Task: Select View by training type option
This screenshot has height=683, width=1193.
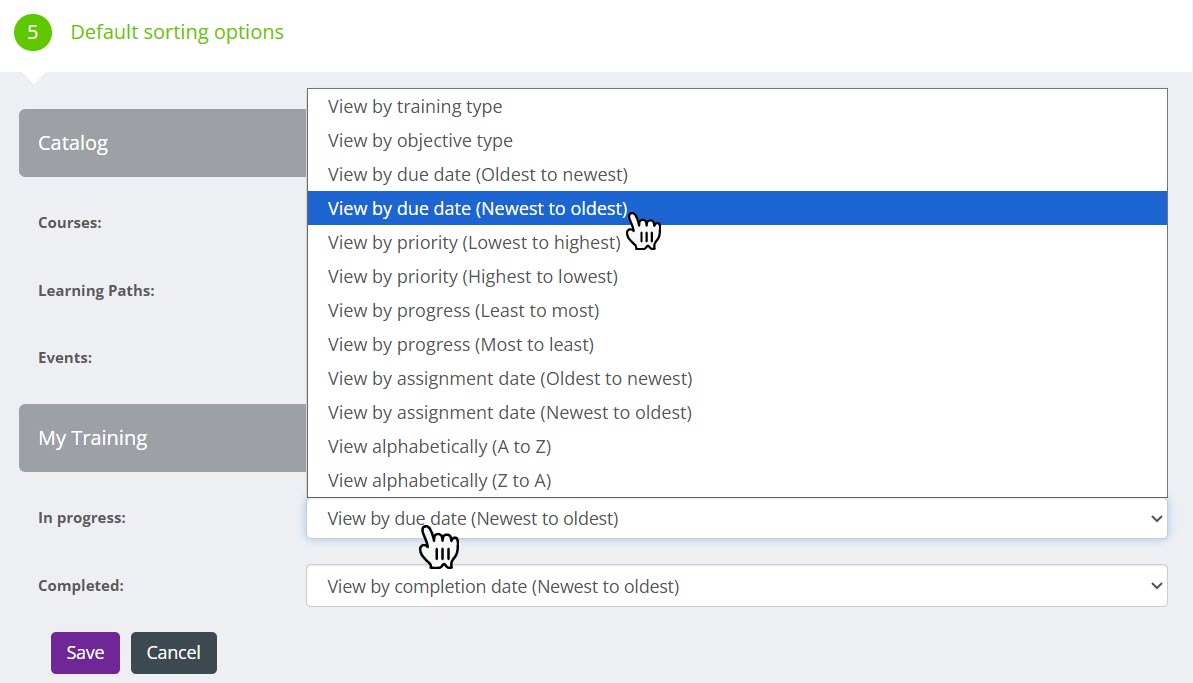Action: (415, 107)
